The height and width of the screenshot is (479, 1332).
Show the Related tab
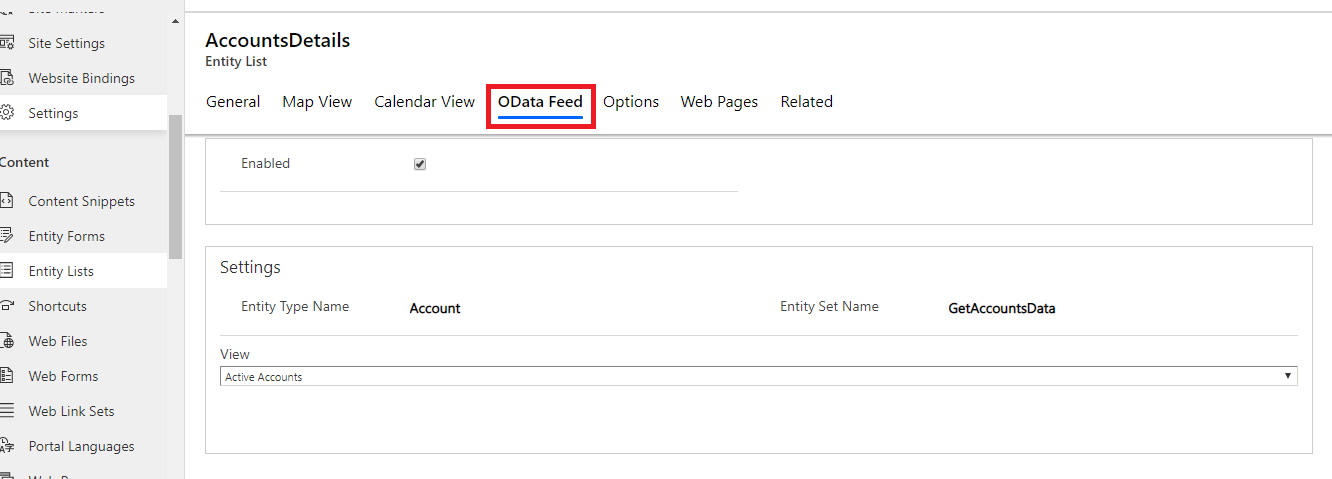(x=806, y=102)
